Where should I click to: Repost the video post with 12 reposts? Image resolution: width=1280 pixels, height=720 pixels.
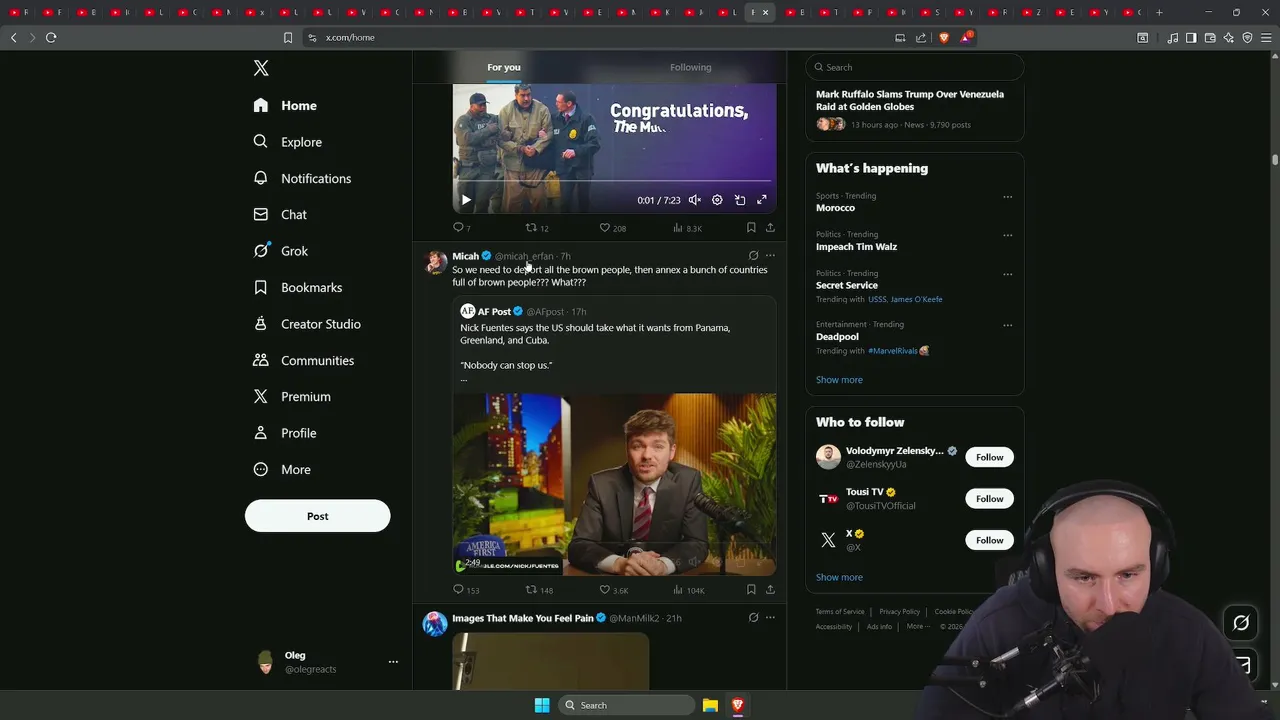[x=537, y=228]
